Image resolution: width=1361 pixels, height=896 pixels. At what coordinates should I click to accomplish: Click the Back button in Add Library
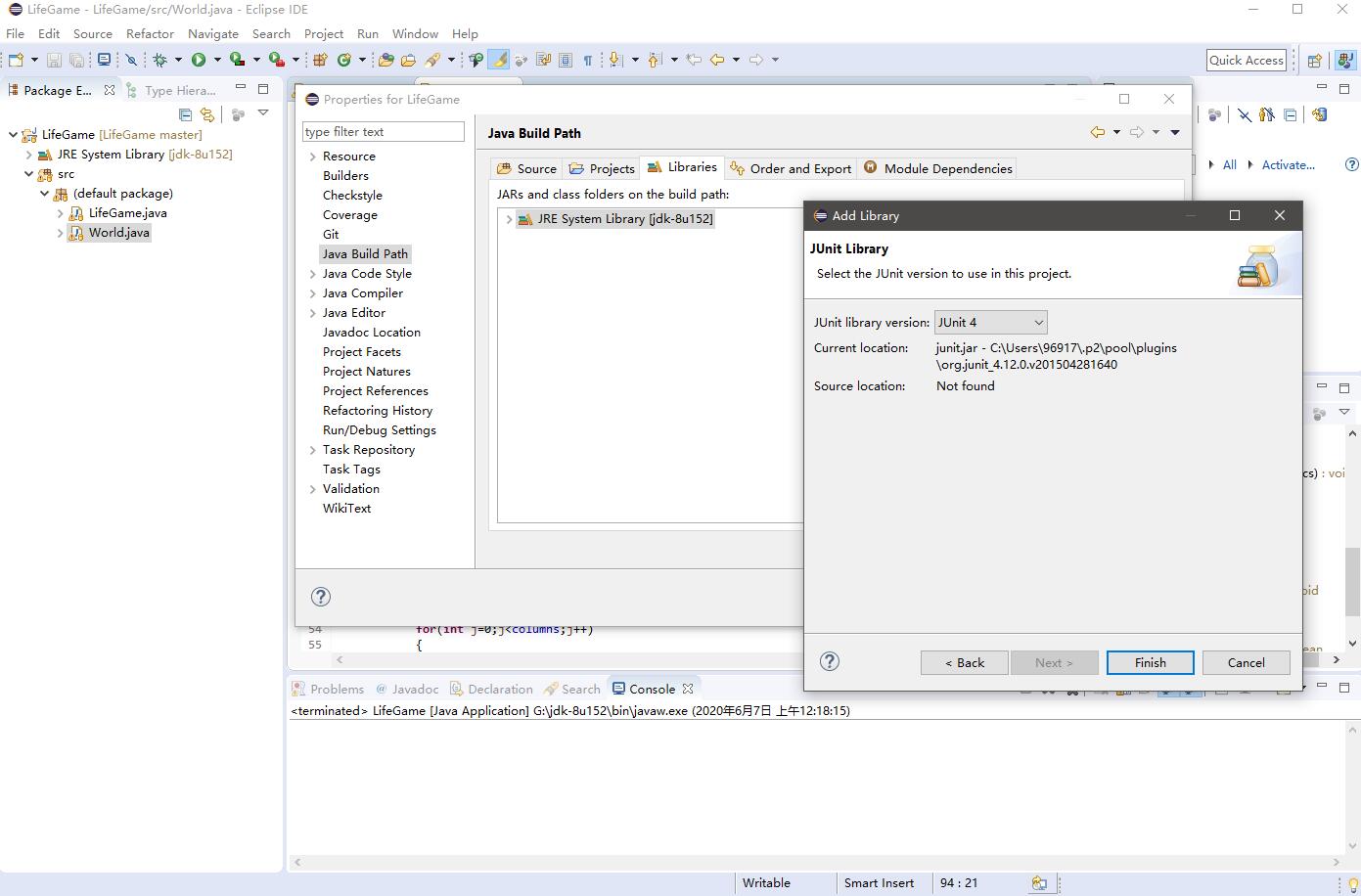tap(965, 662)
